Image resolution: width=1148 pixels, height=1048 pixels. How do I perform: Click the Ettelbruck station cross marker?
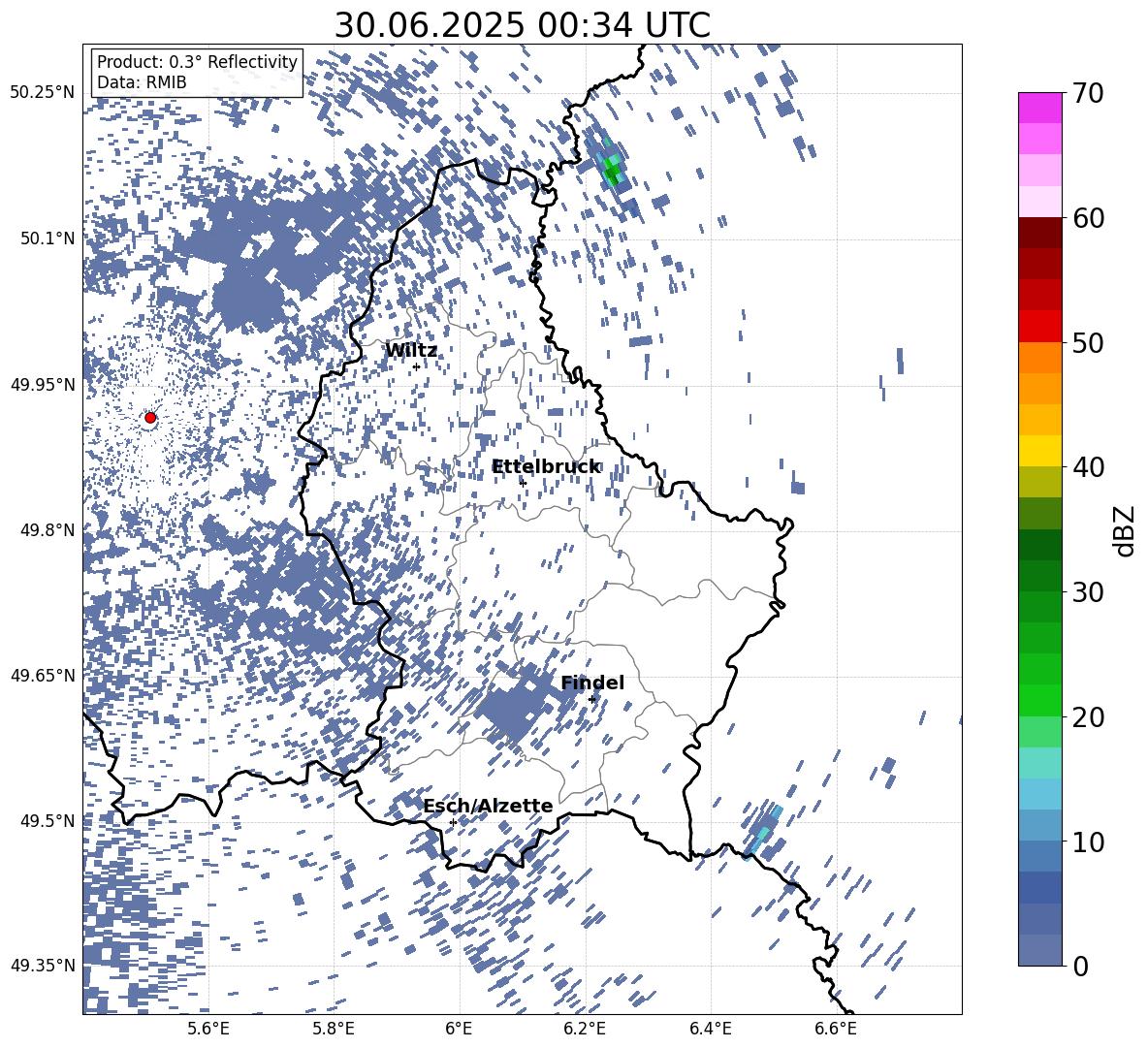(x=523, y=483)
